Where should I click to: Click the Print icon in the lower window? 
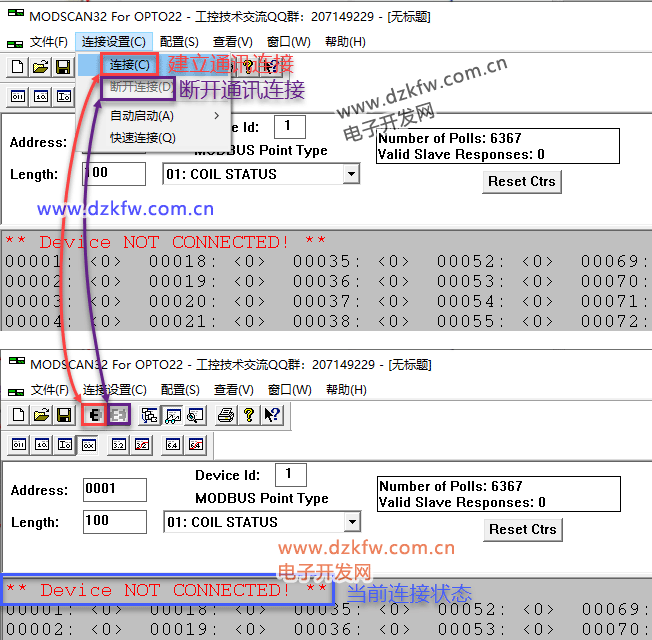point(226,415)
